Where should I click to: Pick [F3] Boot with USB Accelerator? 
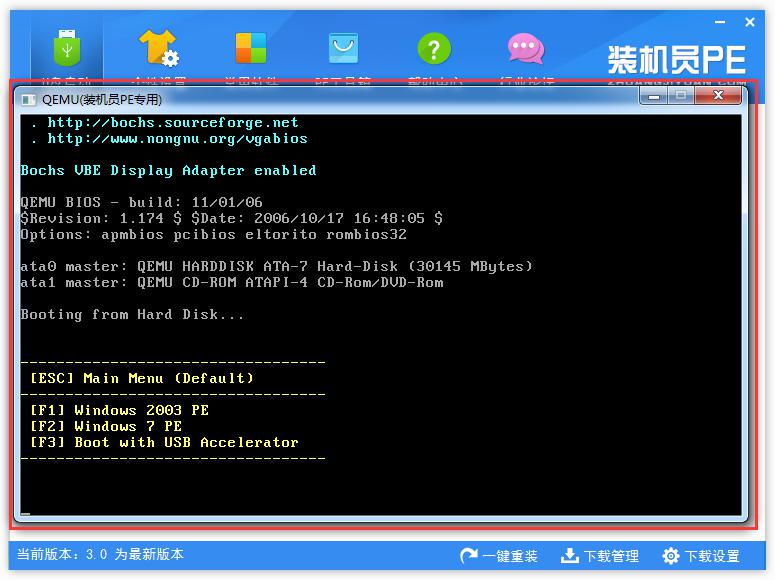[x=164, y=442]
